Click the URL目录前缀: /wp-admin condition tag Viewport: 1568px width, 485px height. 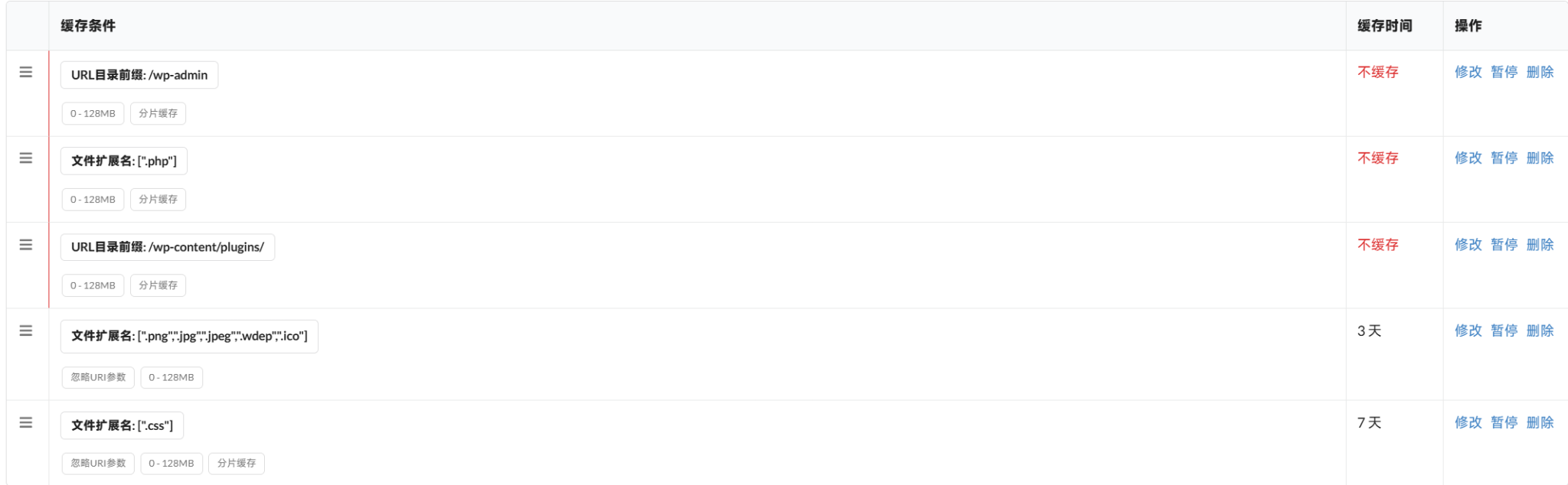point(139,75)
